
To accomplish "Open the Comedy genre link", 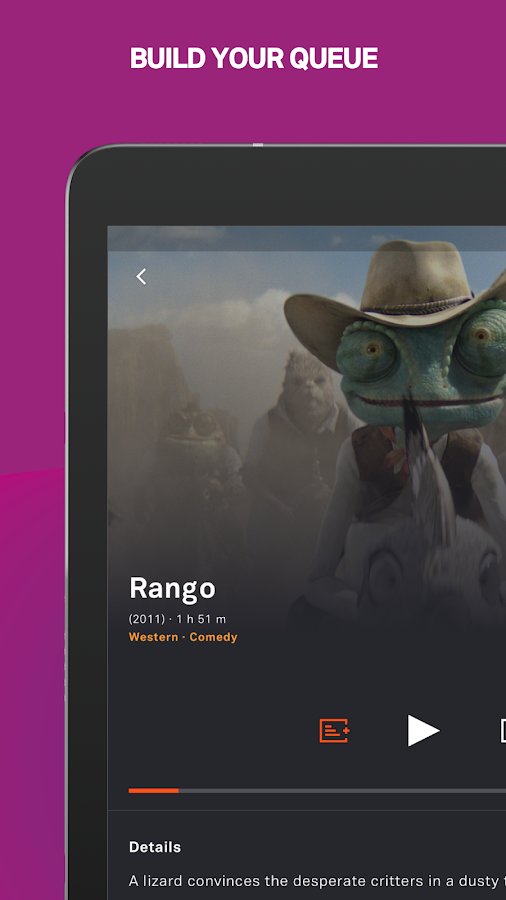I will pos(213,637).
